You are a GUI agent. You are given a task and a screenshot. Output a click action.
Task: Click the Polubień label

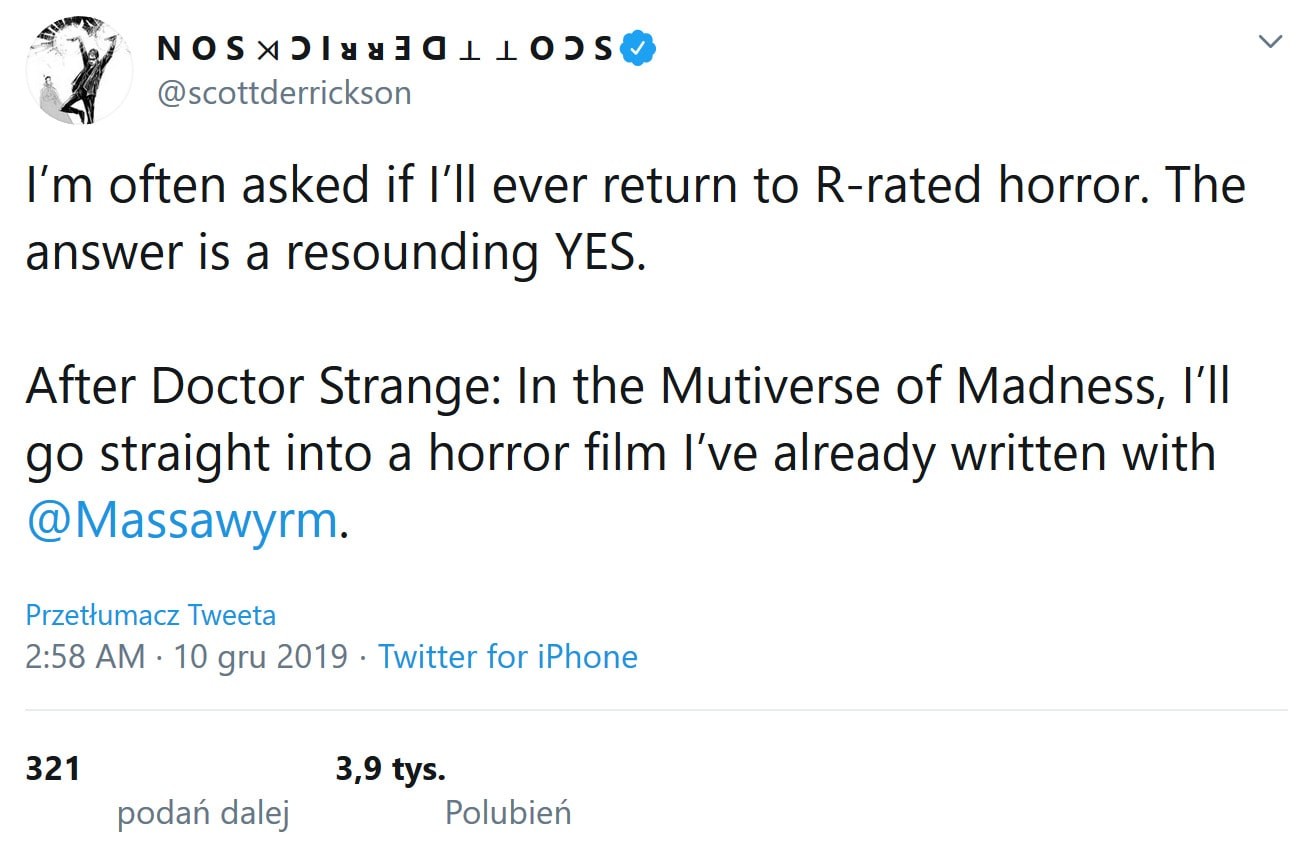[508, 813]
